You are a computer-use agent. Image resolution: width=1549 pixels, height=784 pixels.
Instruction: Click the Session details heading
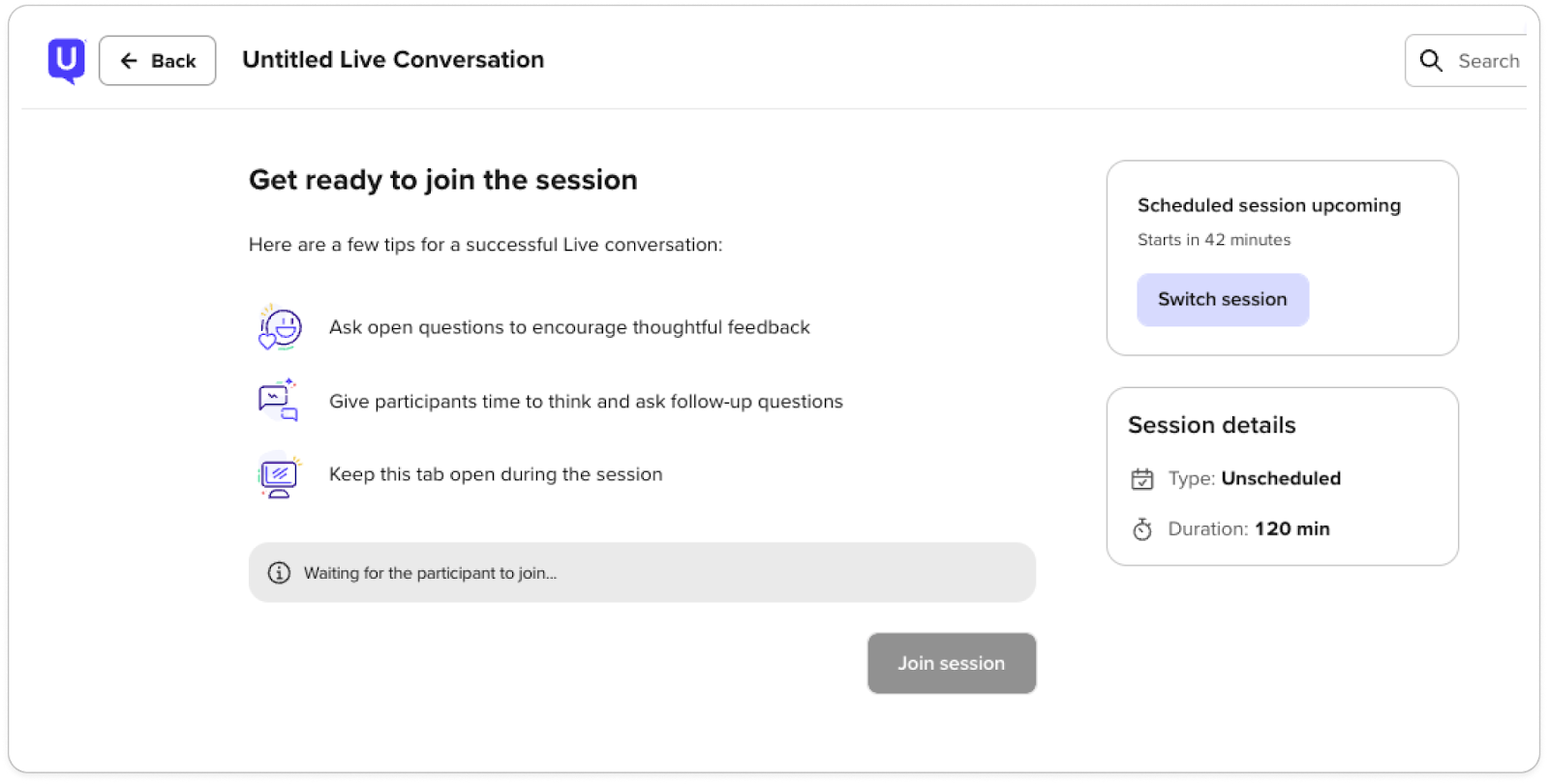pyautogui.click(x=1212, y=425)
